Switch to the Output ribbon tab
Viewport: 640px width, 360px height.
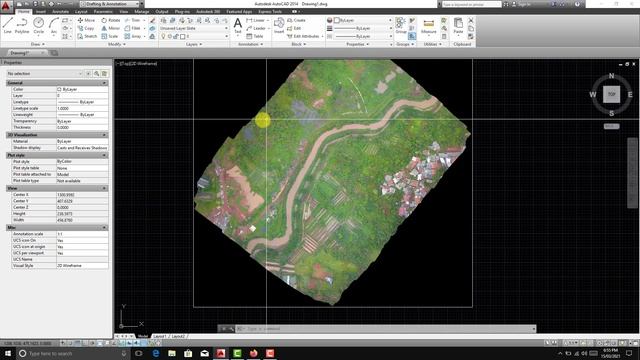[x=162, y=11]
